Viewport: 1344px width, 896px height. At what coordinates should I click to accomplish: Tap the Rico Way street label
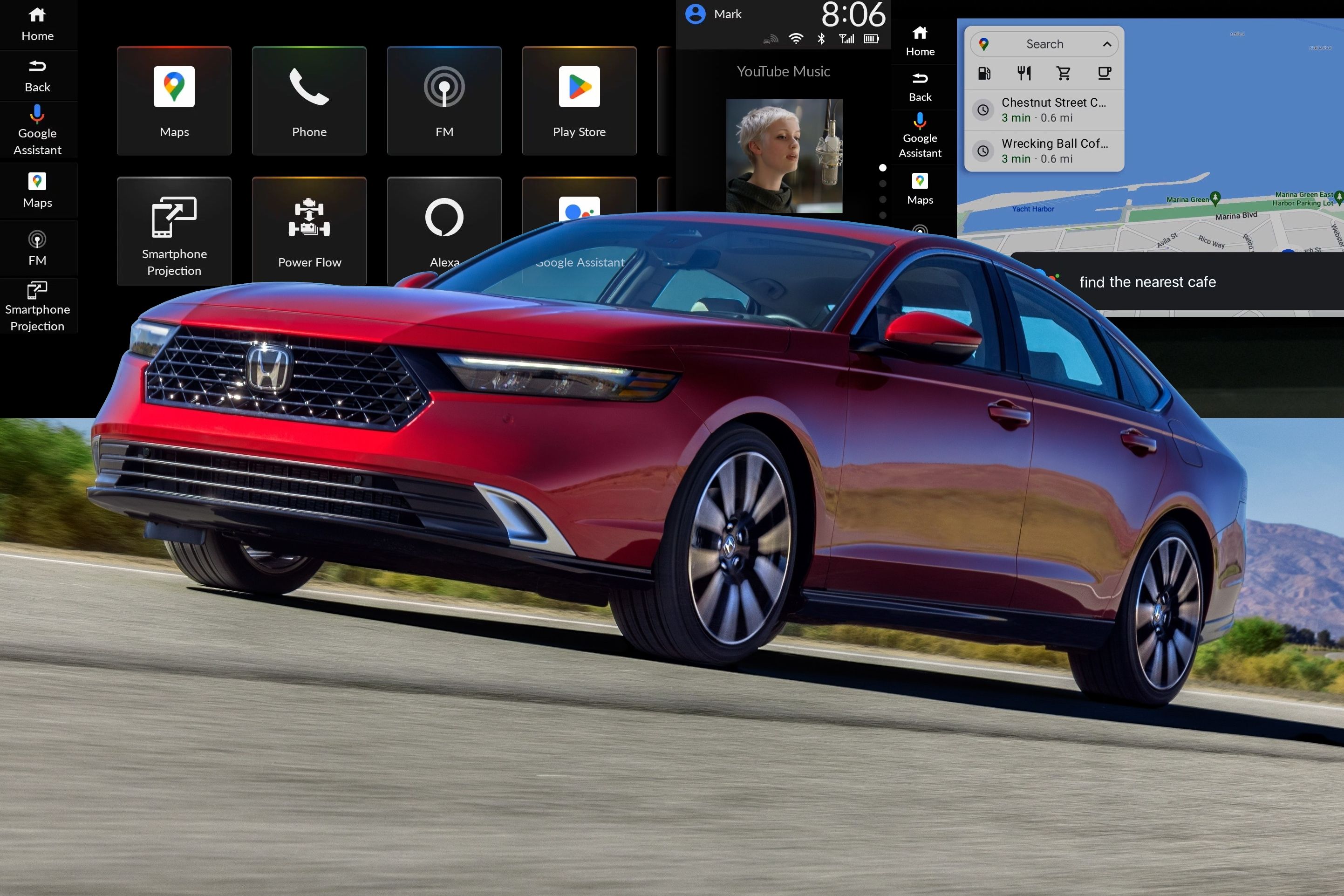[1212, 242]
